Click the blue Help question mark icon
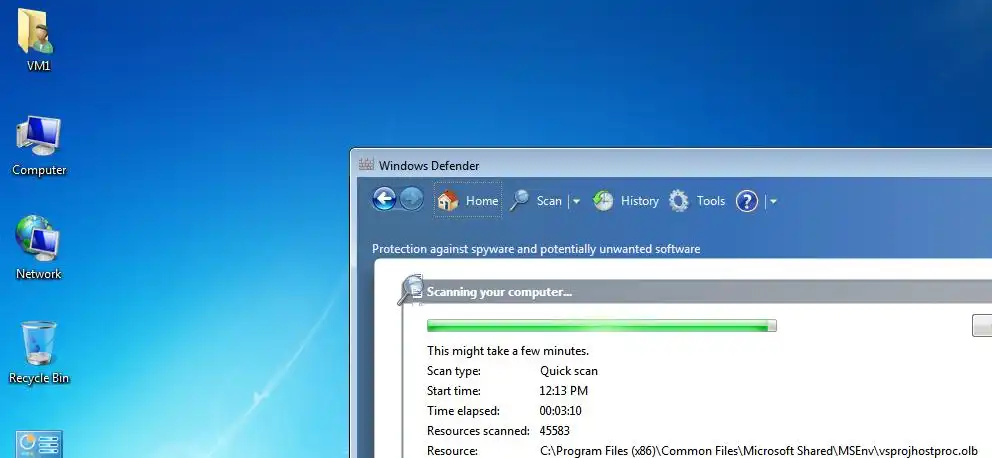 [x=747, y=201]
